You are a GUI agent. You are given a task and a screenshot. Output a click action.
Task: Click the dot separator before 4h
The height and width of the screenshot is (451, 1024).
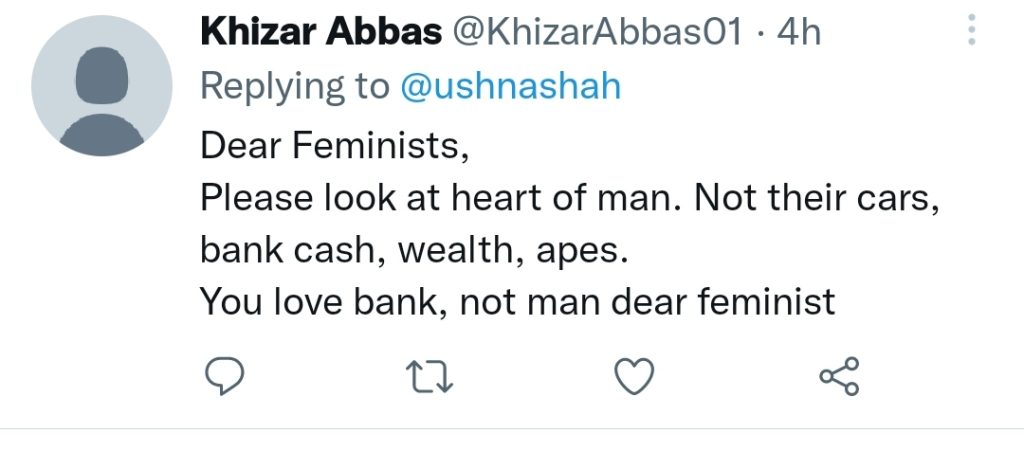(760, 32)
